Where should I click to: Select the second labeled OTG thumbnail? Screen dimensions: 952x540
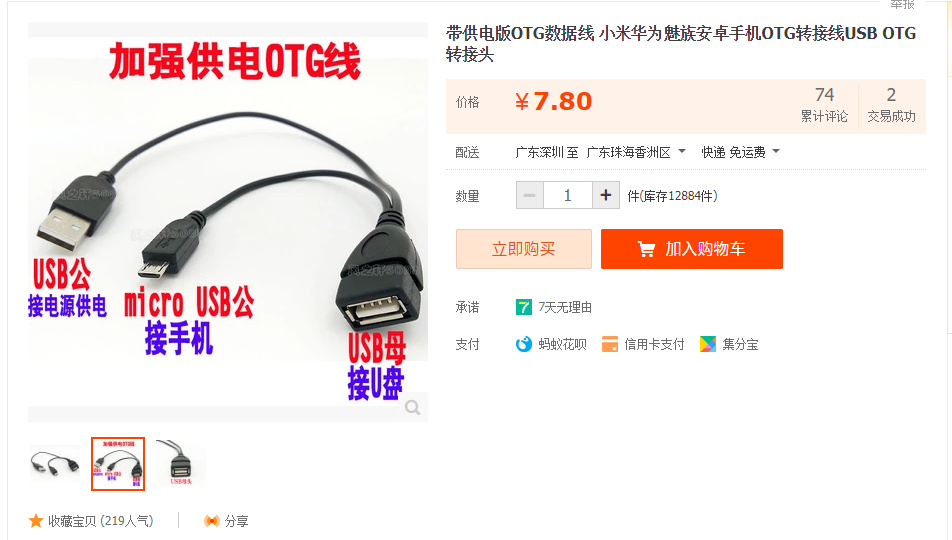pyautogui.click(x=118, y=464)
